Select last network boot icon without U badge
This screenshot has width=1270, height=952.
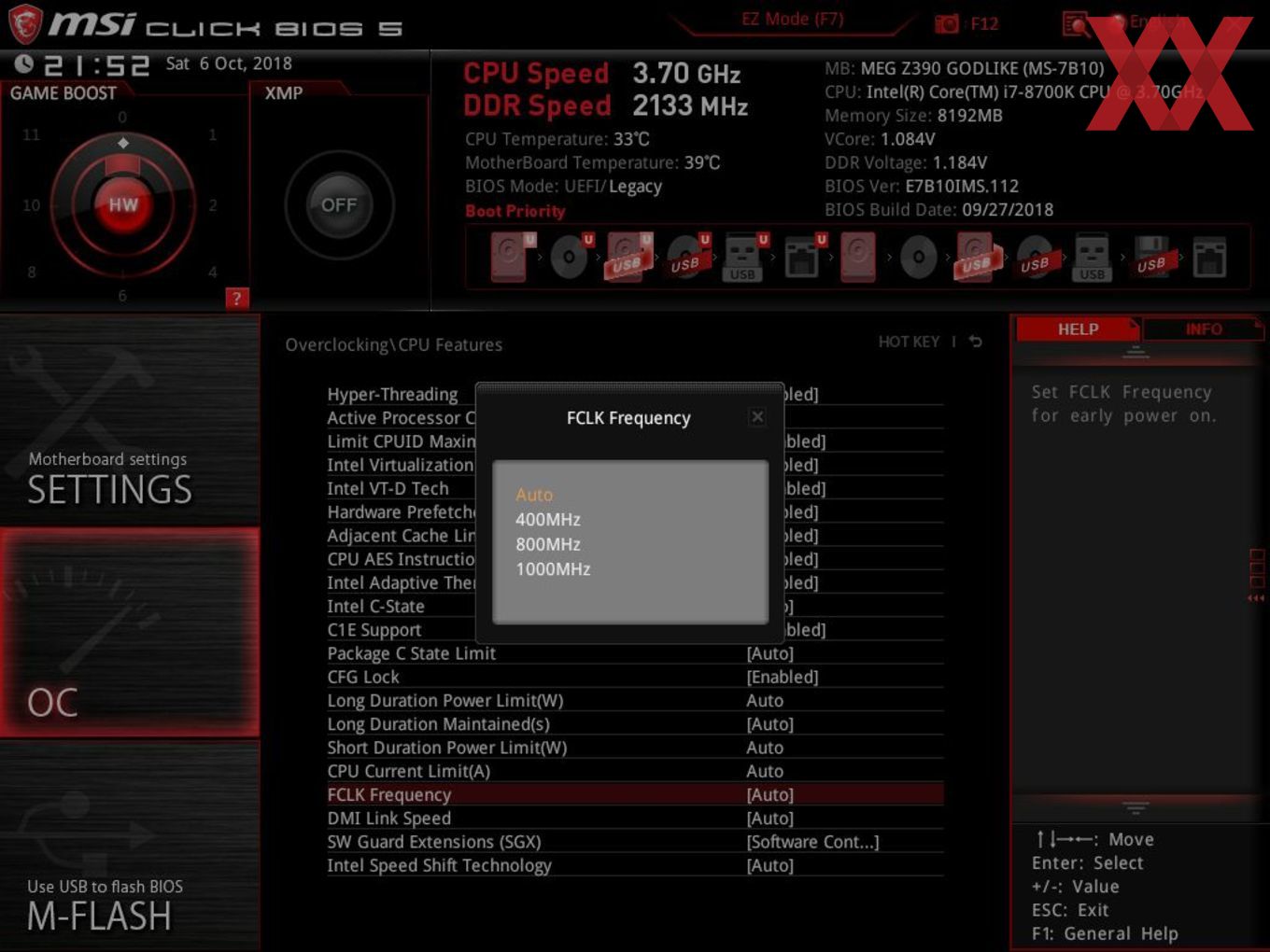[1209, 257]
